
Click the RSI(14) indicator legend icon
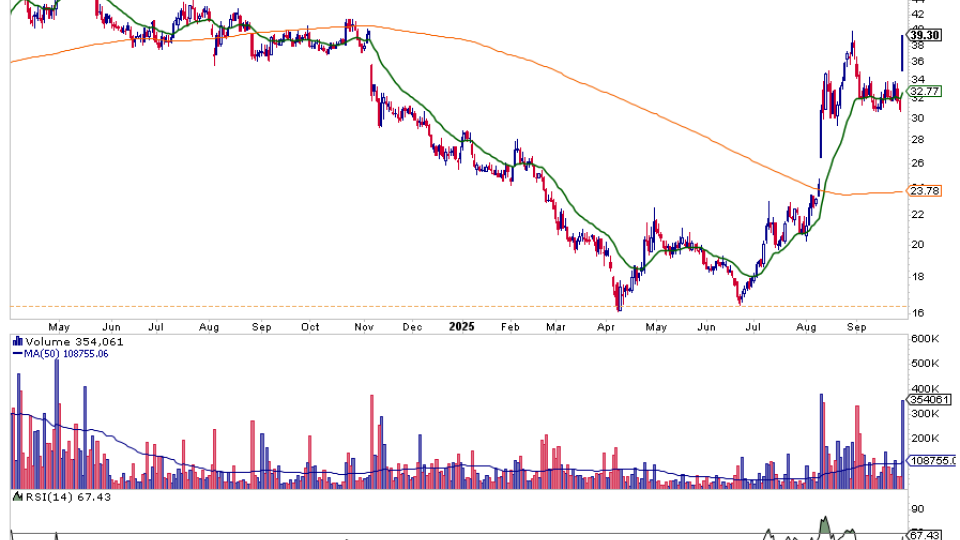pyautogui.click(x=16, y=496)
